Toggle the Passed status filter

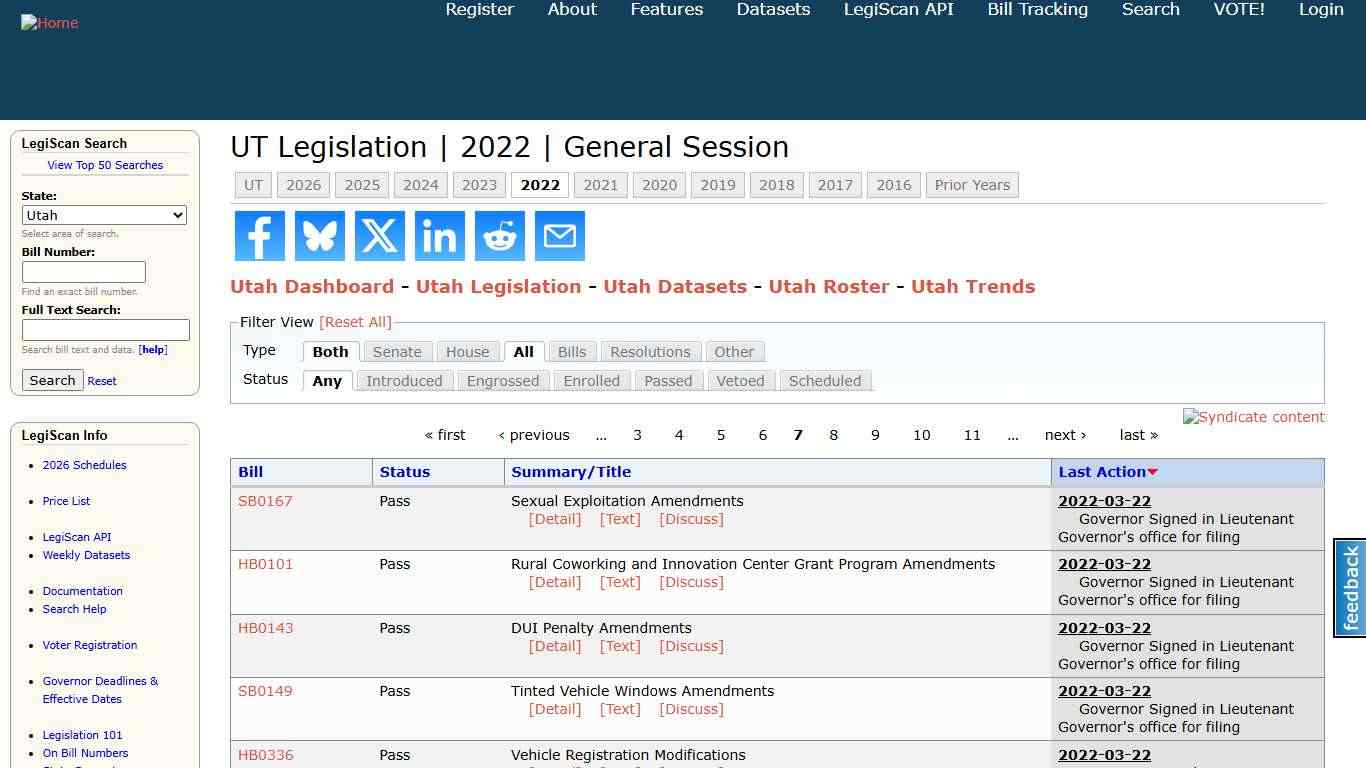(x=668, y=380)
